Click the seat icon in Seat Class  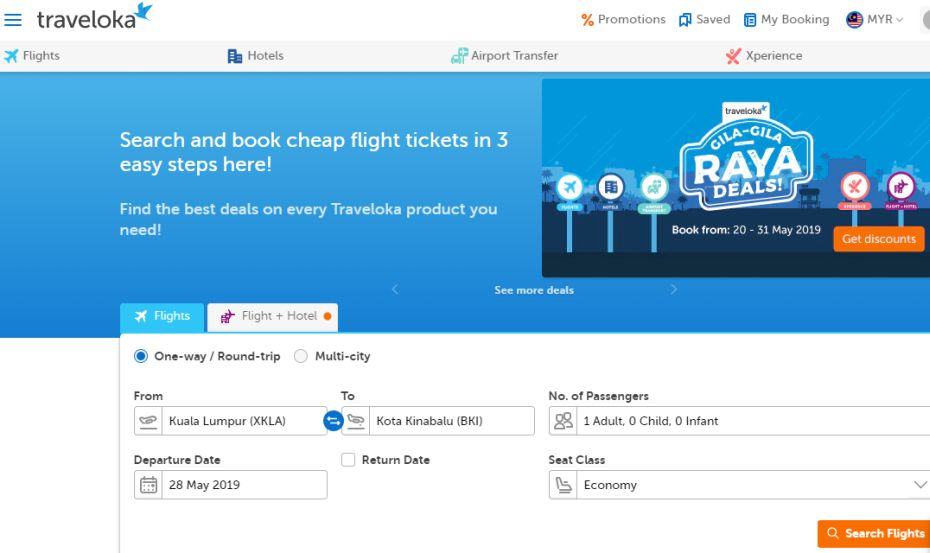click(564, 485)
